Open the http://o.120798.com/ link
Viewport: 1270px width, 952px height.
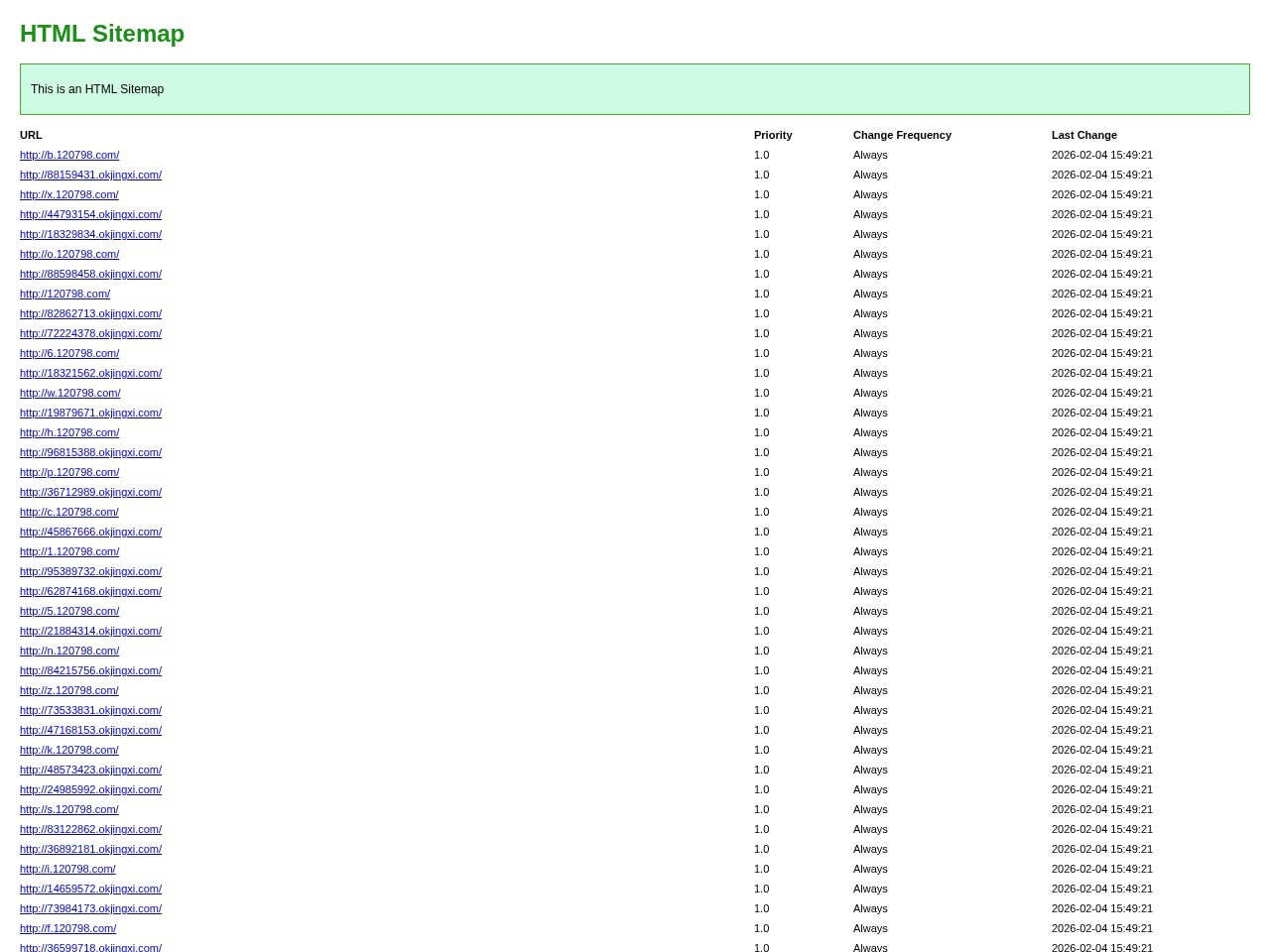point(69,254)
